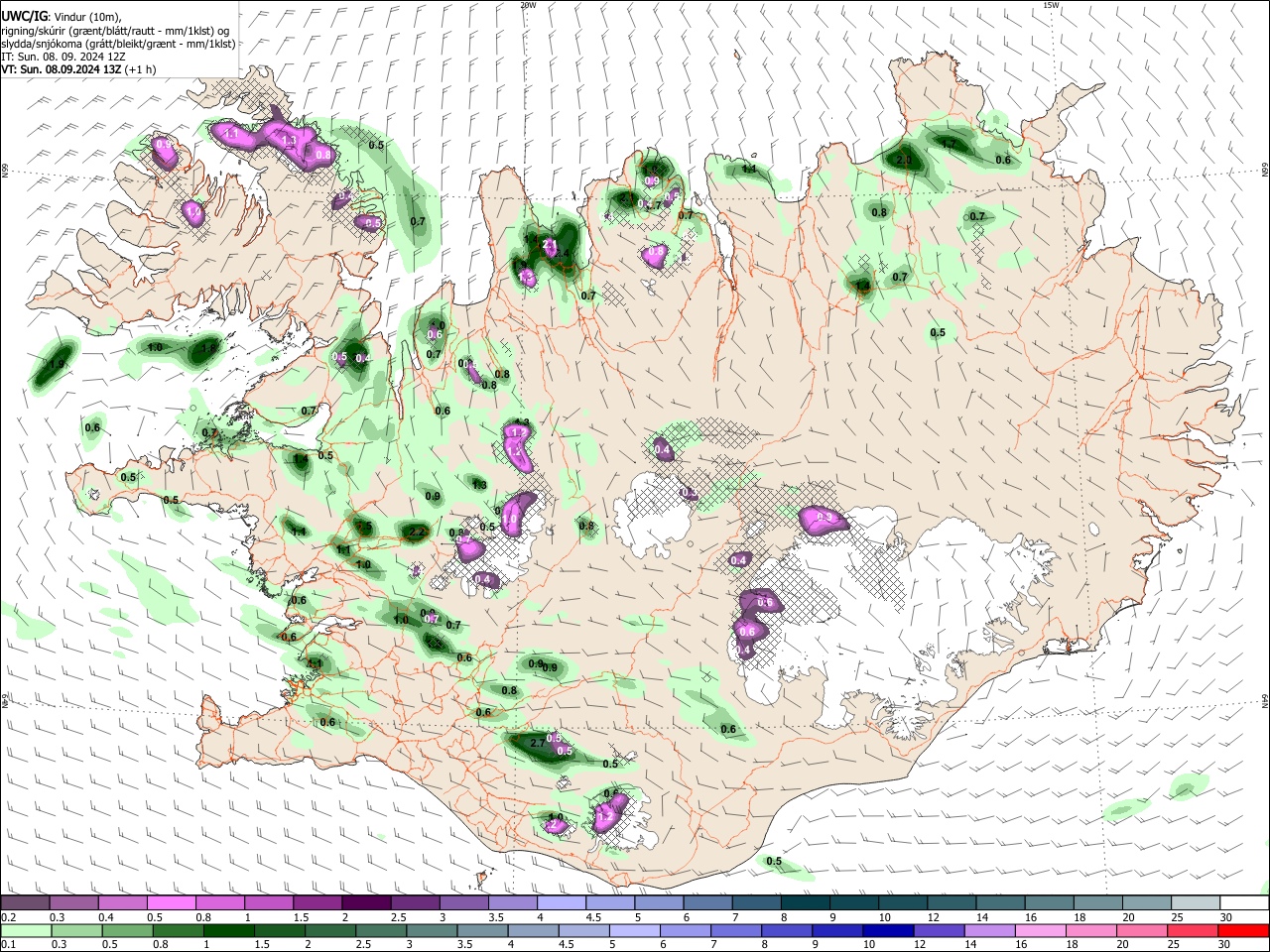Click the '0.2' legend scale label
1270x952 pixels.
coord(8,917)
